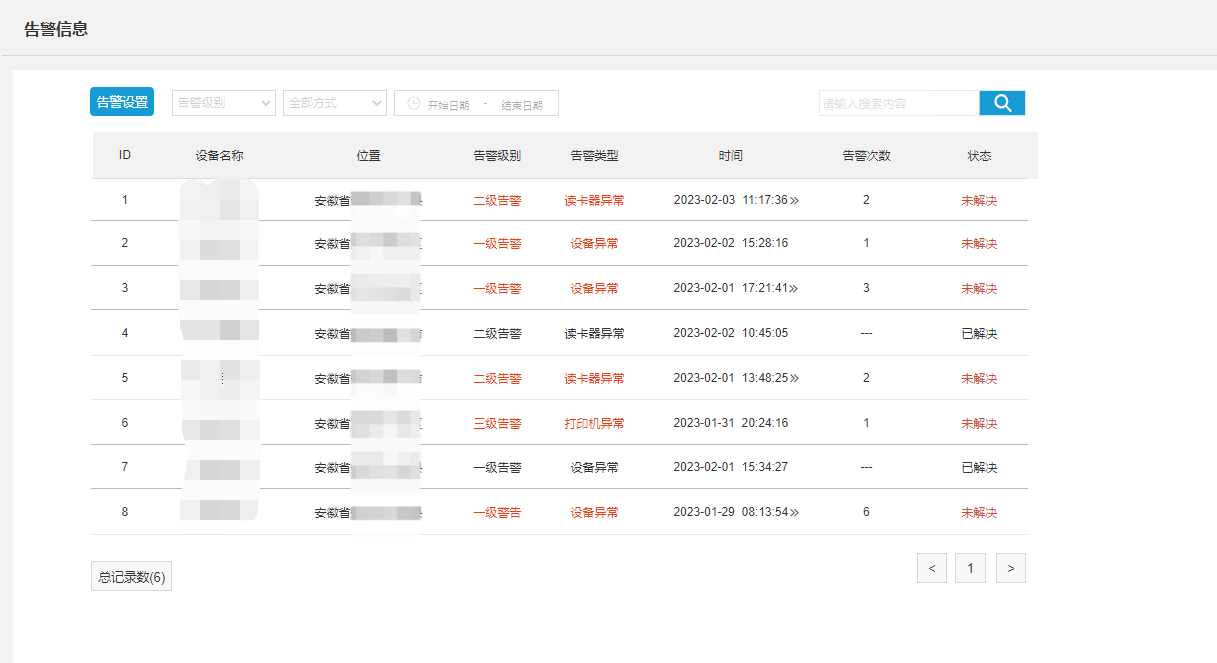Select page number 1

[970, 568]
